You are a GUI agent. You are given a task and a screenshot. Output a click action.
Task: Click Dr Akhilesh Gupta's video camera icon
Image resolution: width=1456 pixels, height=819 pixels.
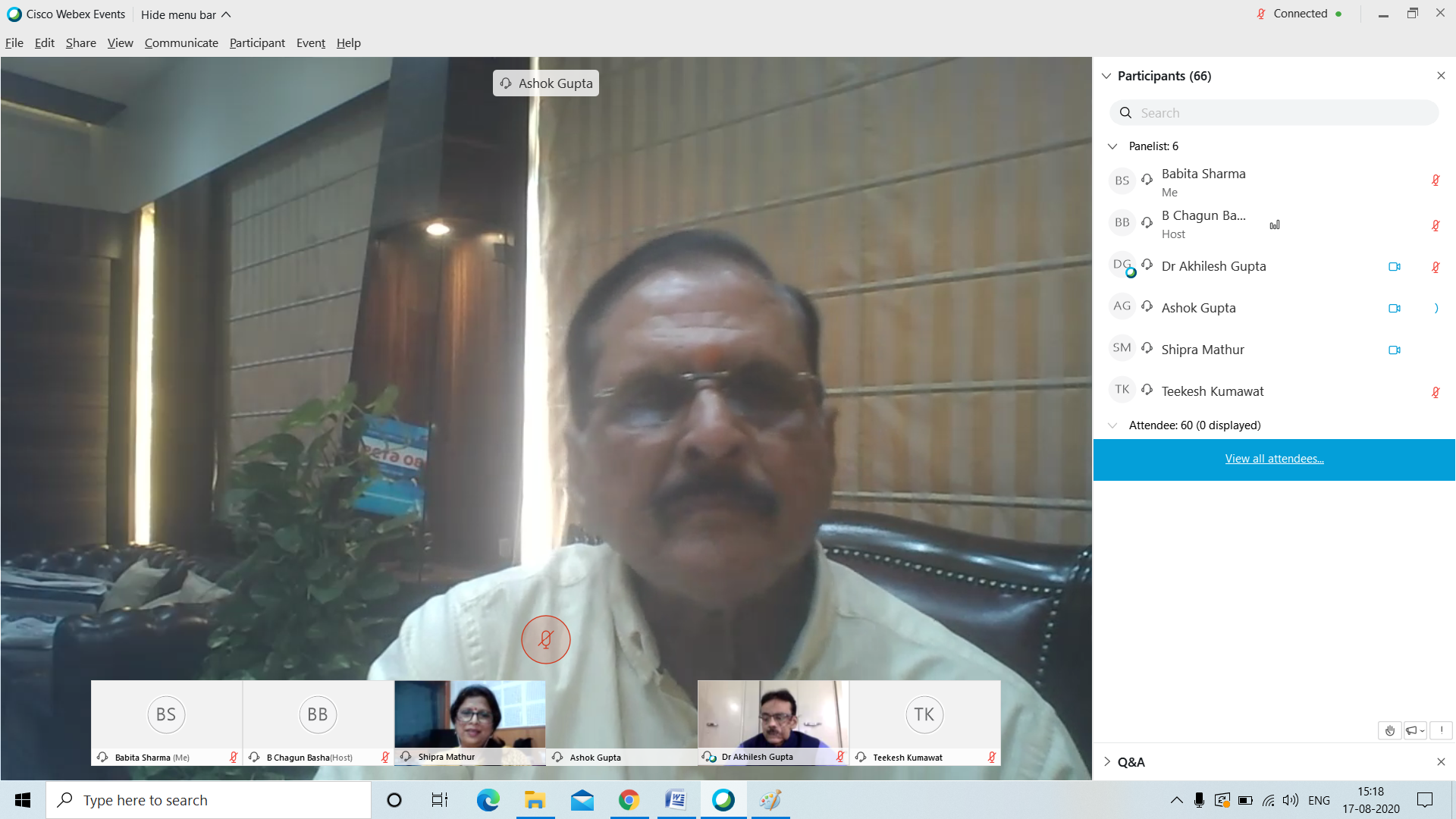click(1394, 267)
